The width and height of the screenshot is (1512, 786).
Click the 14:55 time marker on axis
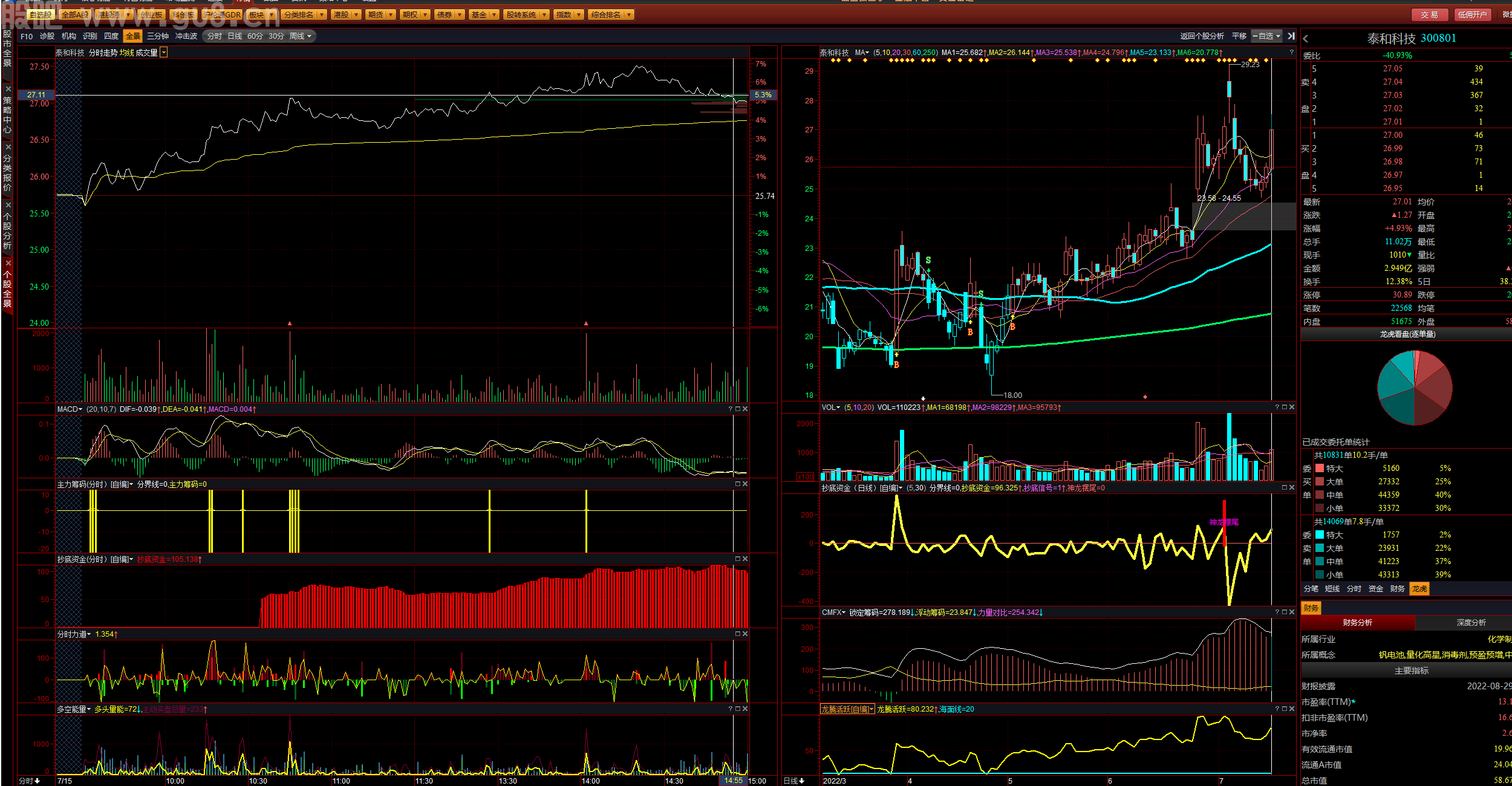tap(733, 781)
